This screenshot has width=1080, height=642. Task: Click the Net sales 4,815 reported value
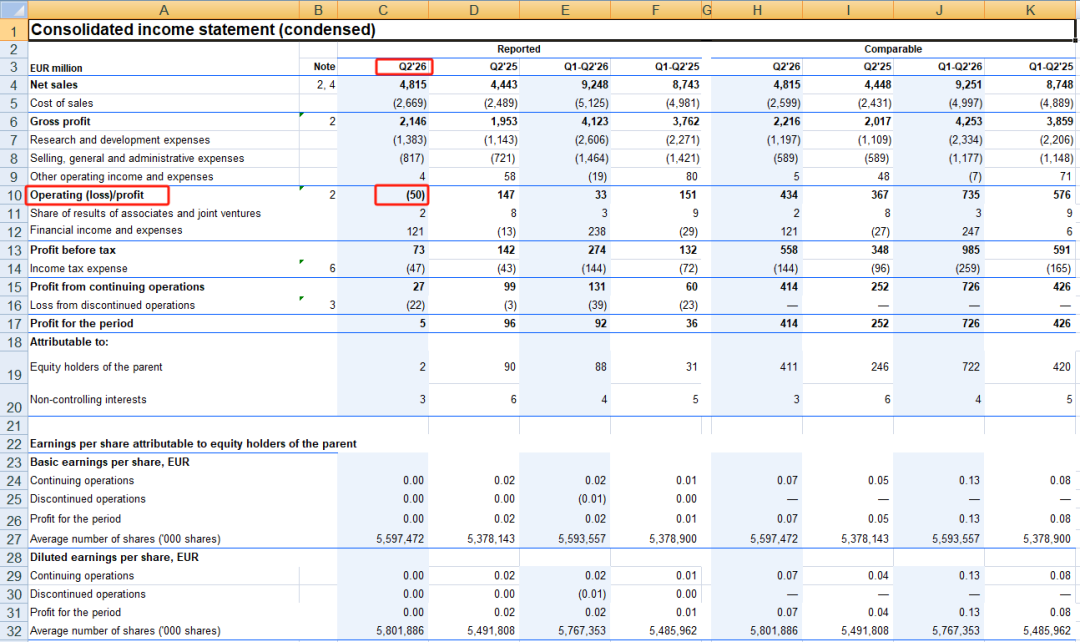(413, 85)
